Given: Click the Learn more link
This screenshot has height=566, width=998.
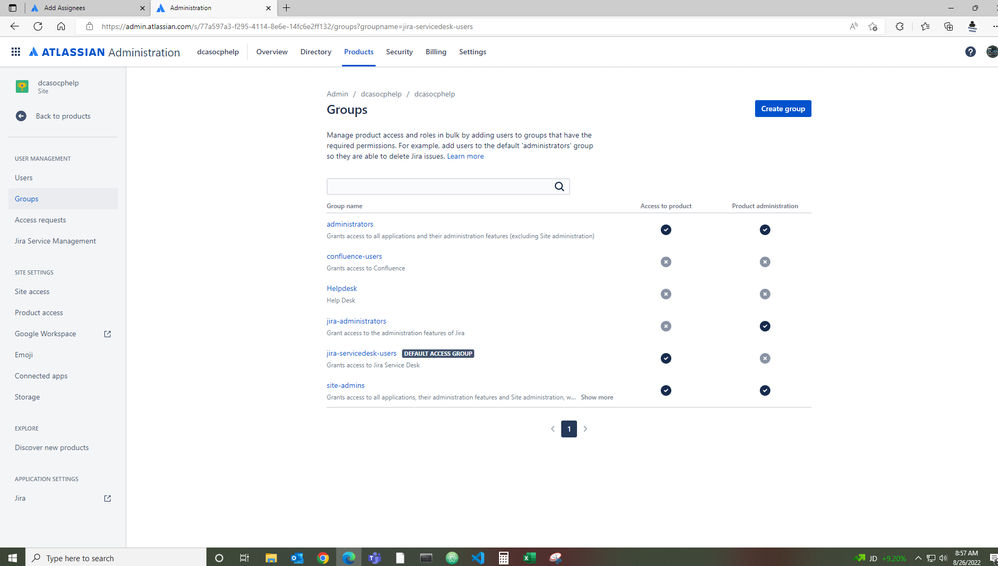Looking at the screenshot, I should (465, 156).
